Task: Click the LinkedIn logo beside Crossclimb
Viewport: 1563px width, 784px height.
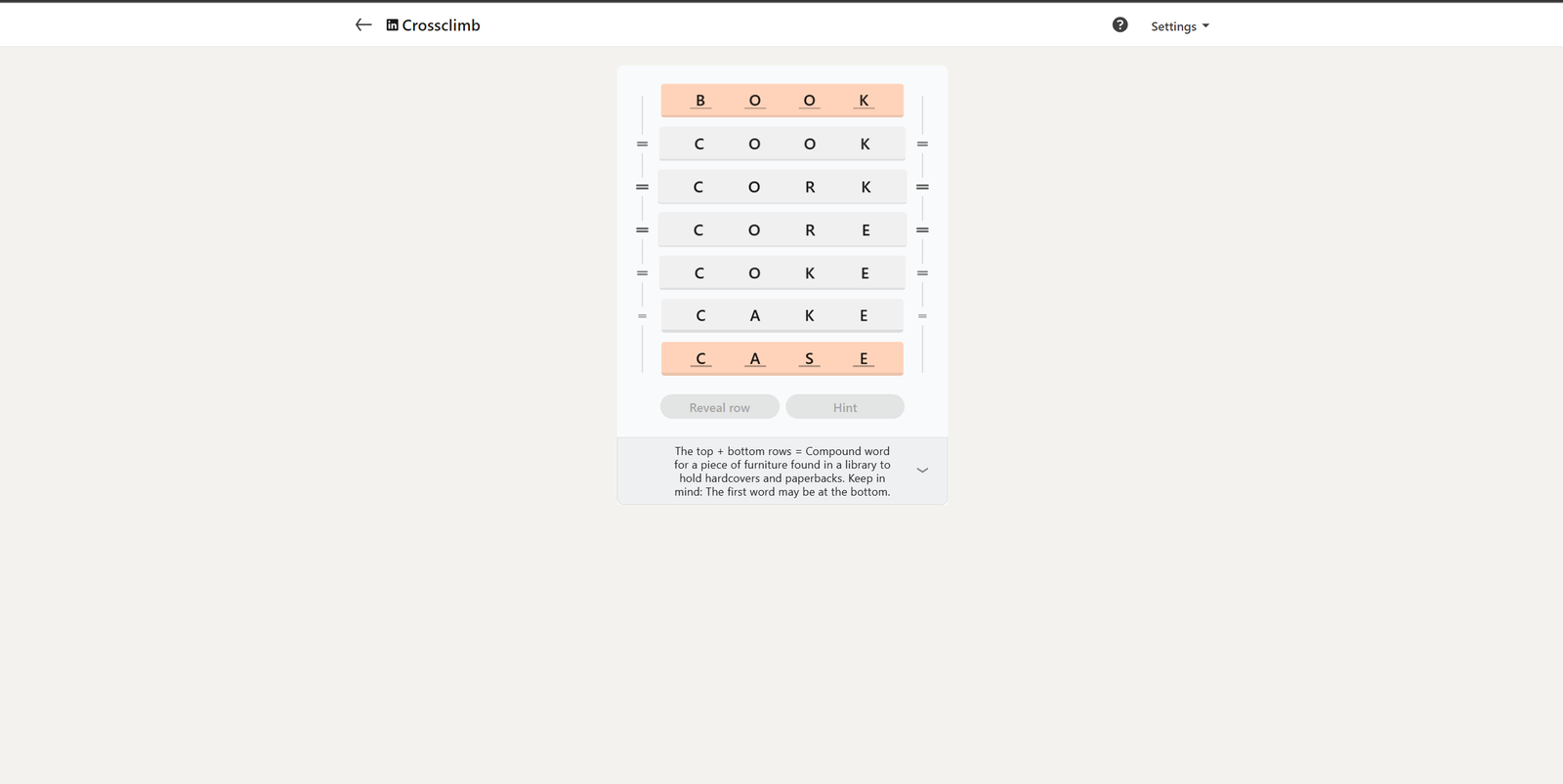Action: click(392, 25)
